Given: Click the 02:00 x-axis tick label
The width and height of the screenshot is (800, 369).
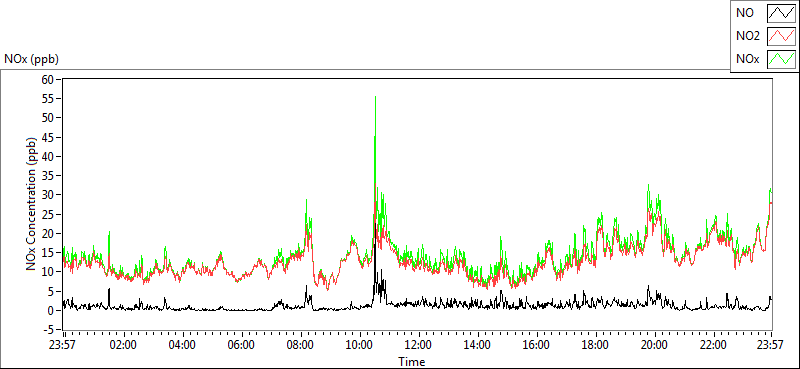Looking at the screenshot, I should 123,344.
